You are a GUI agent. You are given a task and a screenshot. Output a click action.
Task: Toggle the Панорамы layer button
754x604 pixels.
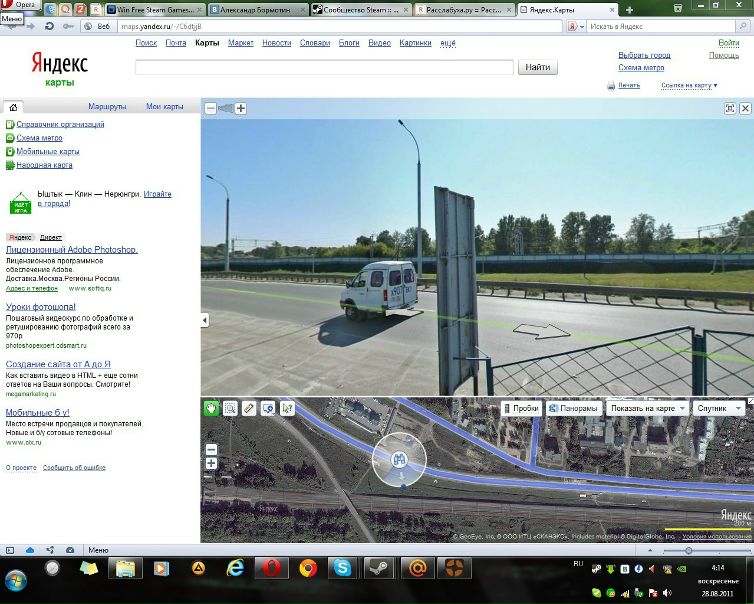(x=574, y=408)
